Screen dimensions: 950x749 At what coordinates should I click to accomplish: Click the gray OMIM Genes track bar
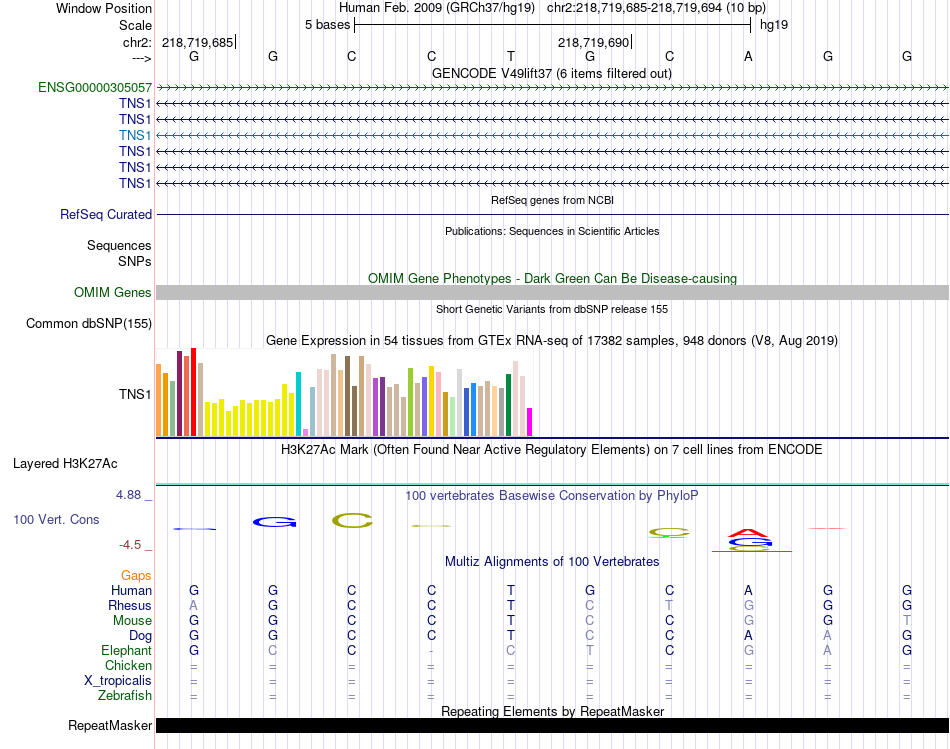point(552,293)
